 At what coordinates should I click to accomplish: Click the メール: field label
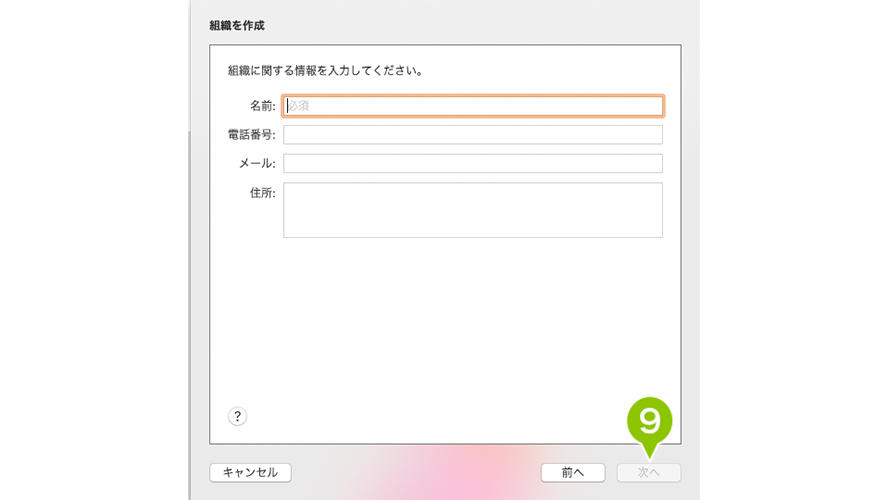coord(257,164)
